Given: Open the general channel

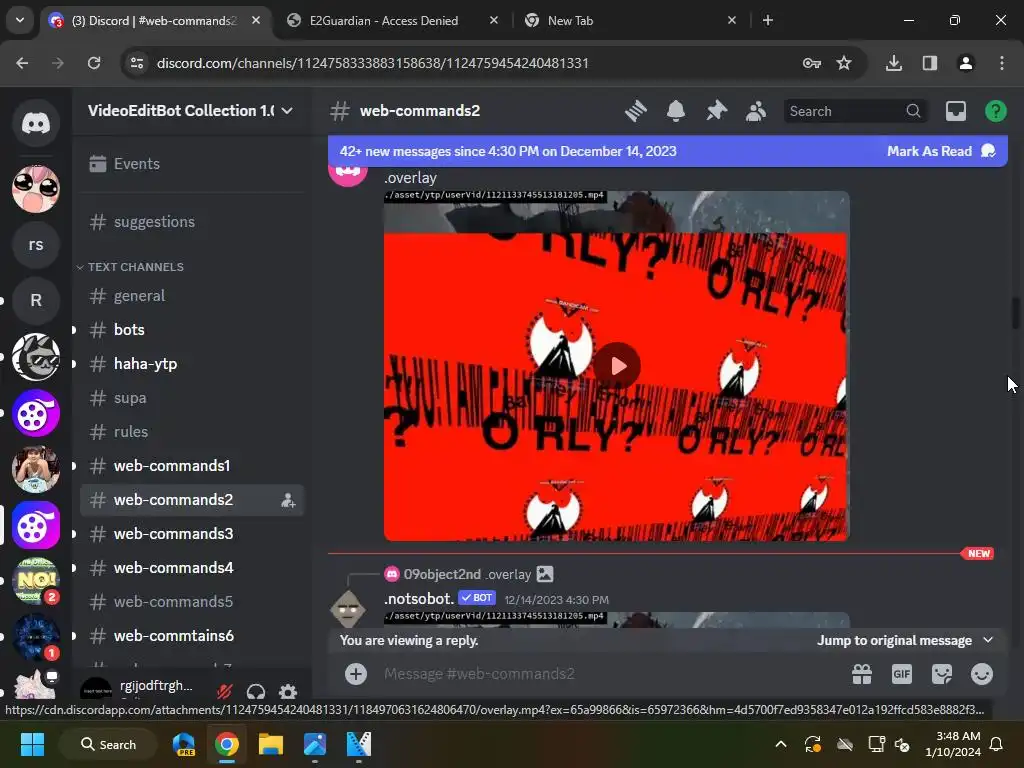Looking at the screenshot, I should coord(192,296).
